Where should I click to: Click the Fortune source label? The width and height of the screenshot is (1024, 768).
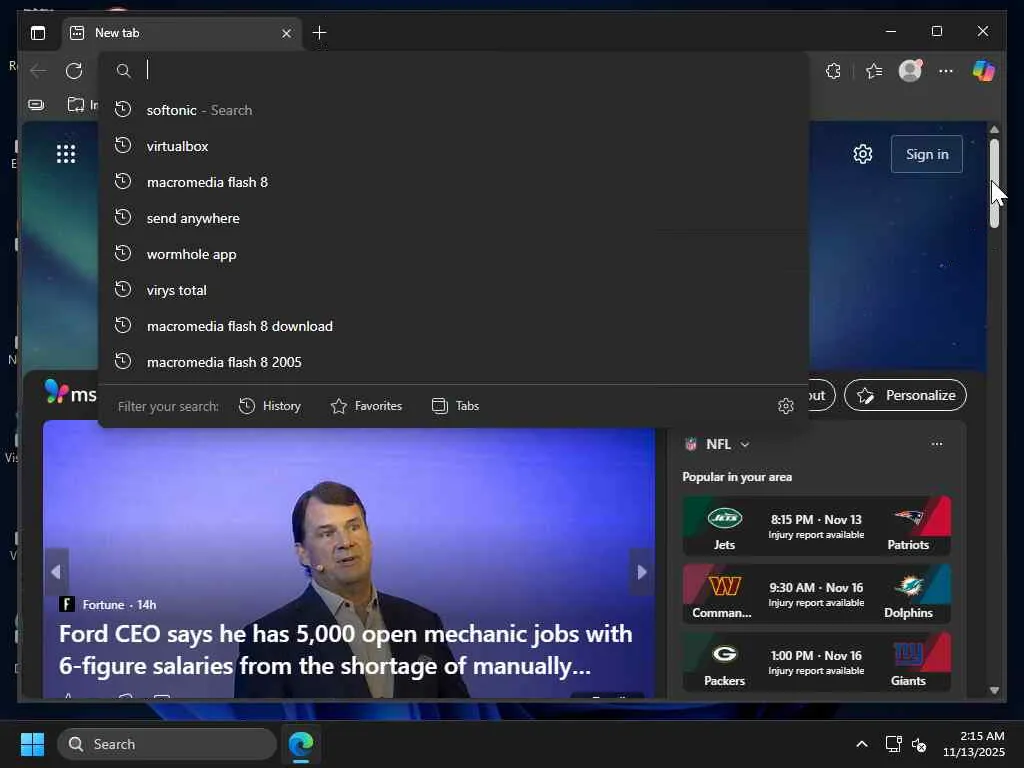[x=103, y=605]
